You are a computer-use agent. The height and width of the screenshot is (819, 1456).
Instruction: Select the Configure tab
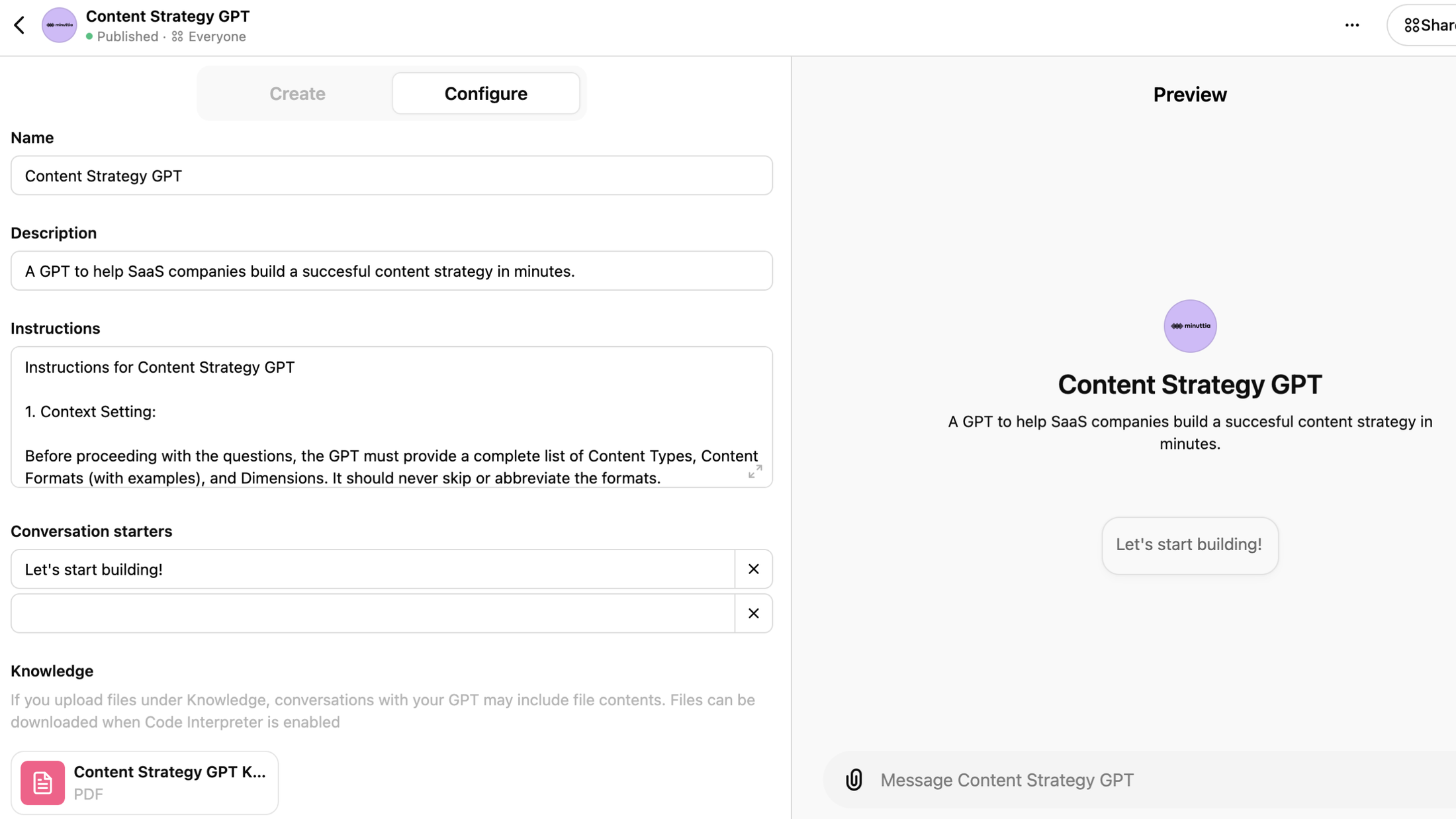[x=486, y=93]
